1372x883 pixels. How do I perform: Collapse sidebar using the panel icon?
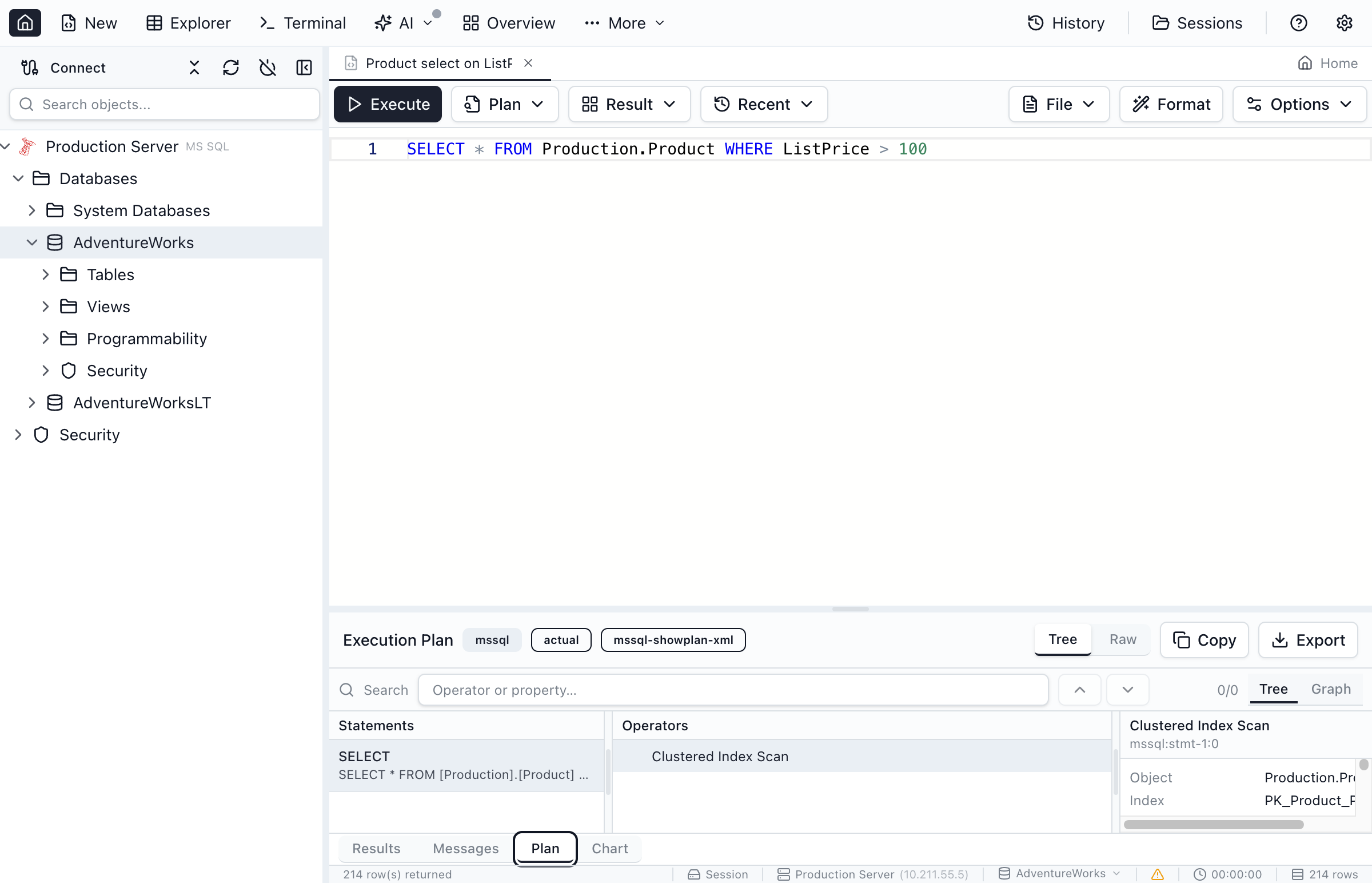(304, 67)
